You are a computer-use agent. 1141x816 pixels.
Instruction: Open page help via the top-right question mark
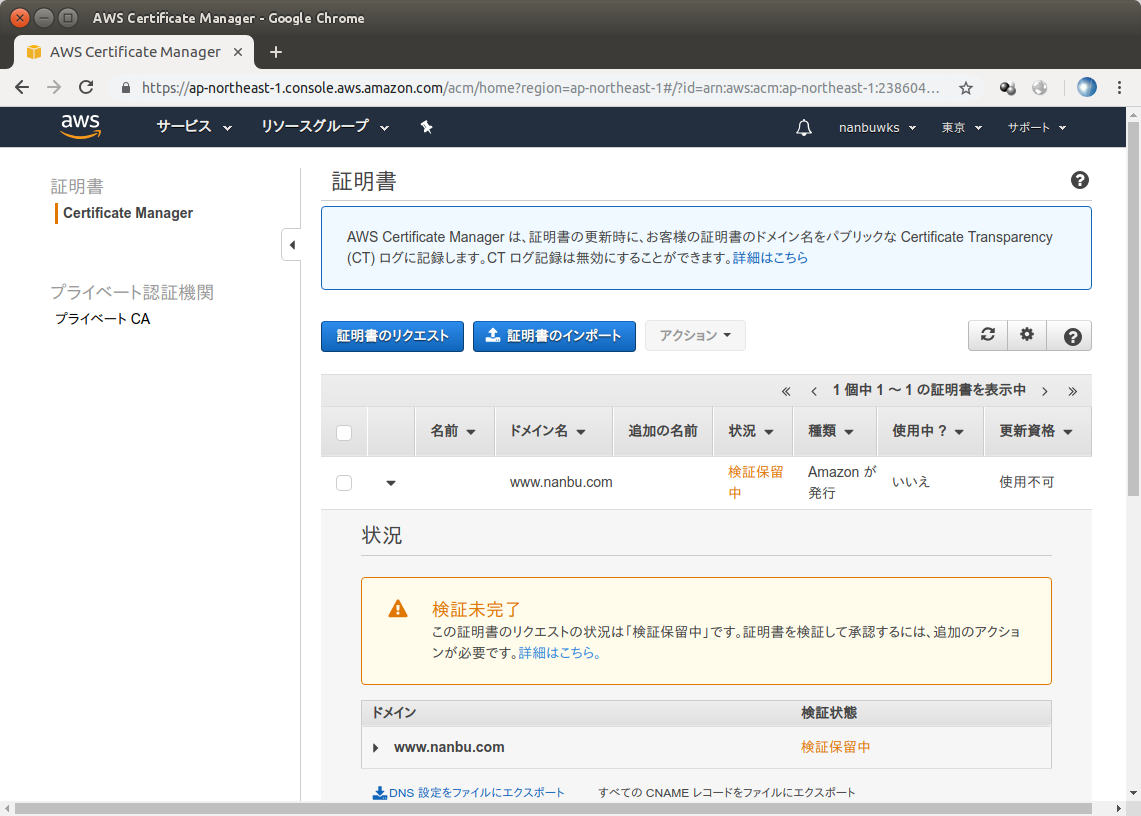(1080, 180)
